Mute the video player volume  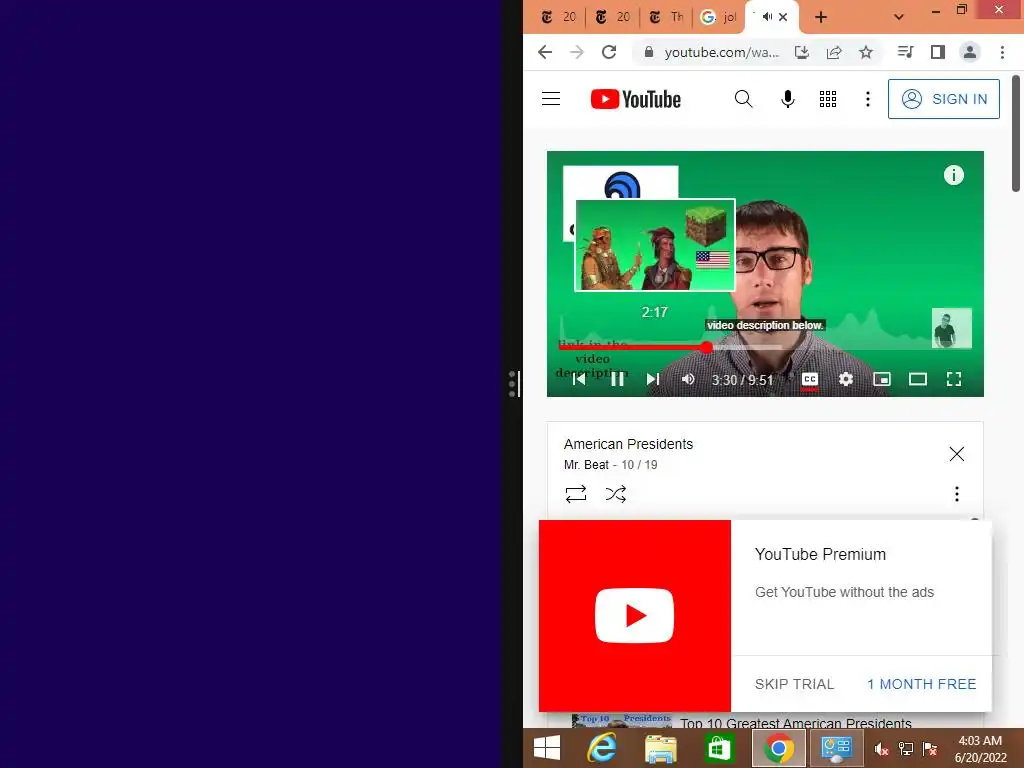pyautogui.click(x=688, y=379)
